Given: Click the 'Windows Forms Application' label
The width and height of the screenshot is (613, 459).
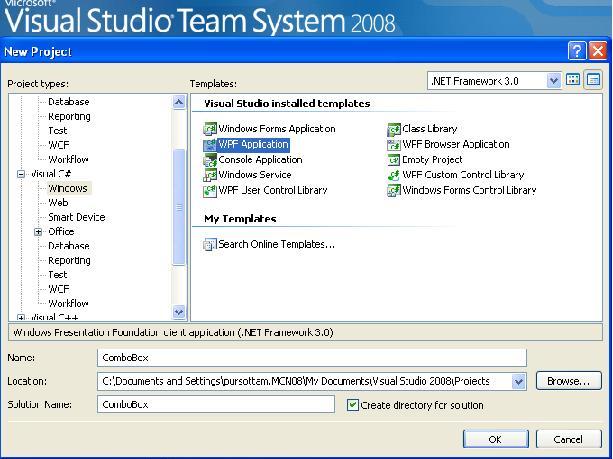Looking at the screenshot, I should pos(277,129).
